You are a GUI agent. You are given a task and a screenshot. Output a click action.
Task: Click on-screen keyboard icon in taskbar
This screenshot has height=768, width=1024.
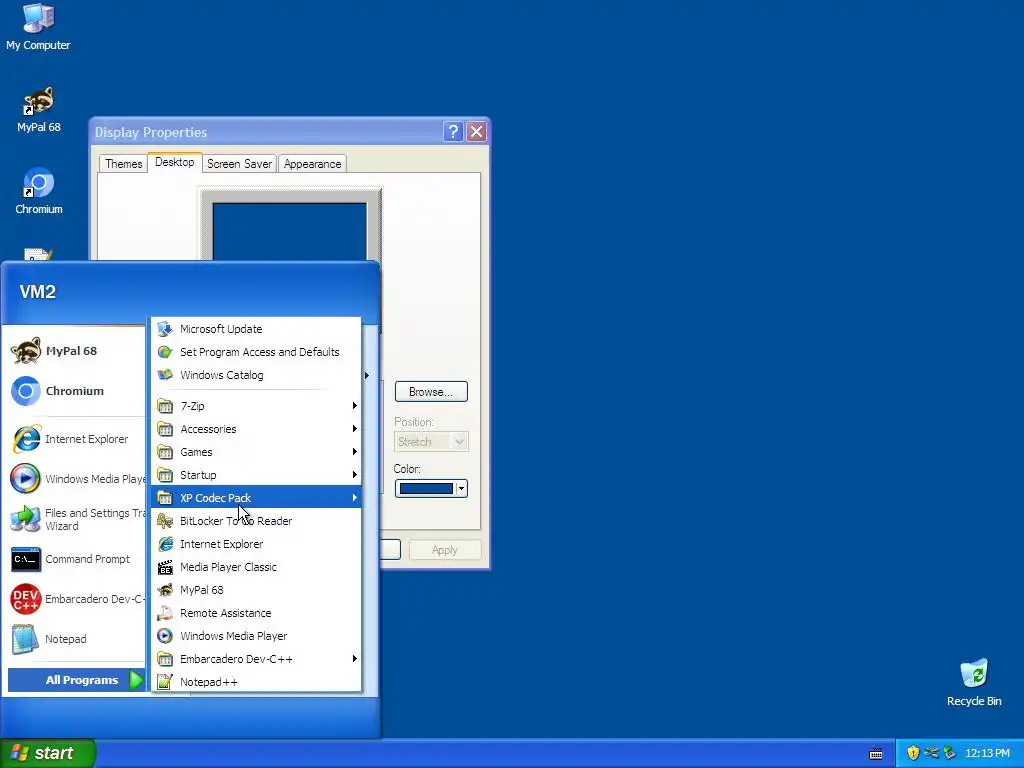(x=876, y=754)
